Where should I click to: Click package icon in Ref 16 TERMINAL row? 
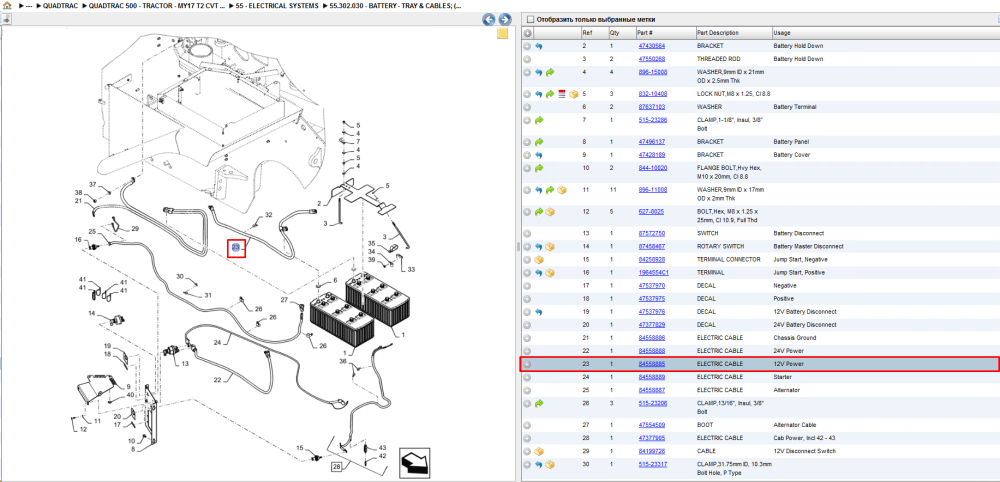point(550,273)
